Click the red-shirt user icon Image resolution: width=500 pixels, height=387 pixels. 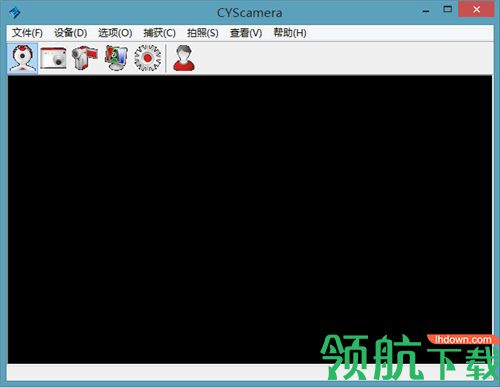point(184,58)
